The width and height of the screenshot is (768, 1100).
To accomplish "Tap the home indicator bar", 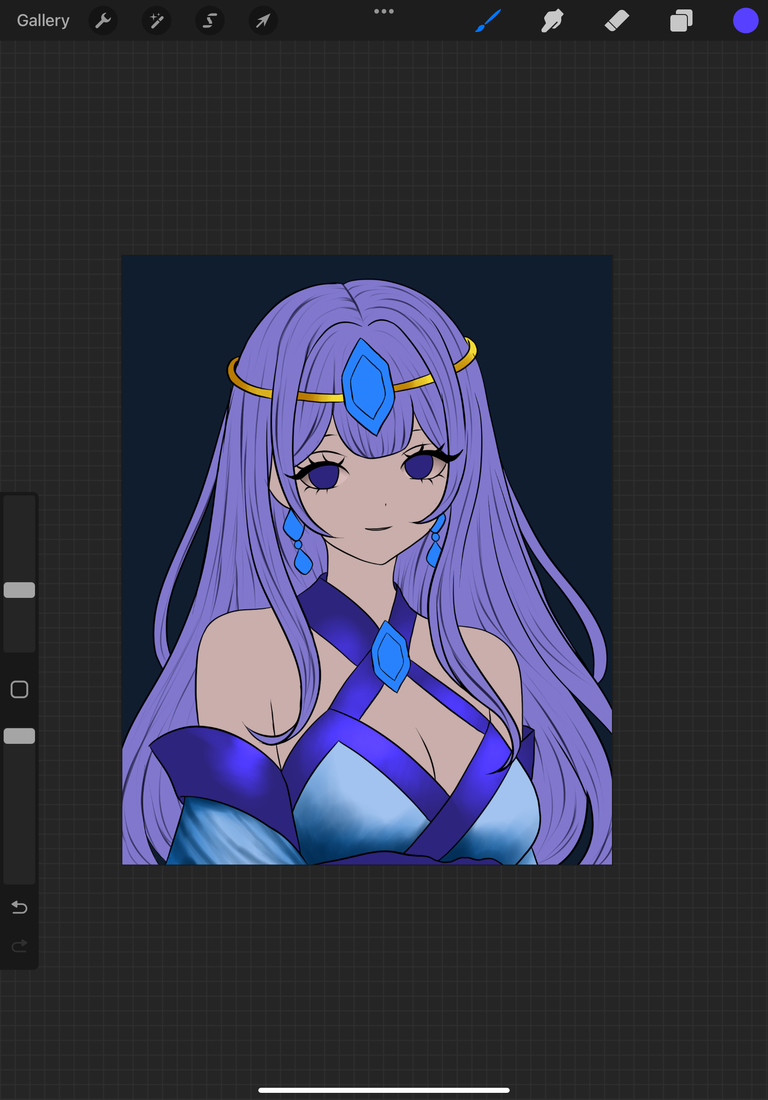I will pyautogui.click(x=384, y=1090).
